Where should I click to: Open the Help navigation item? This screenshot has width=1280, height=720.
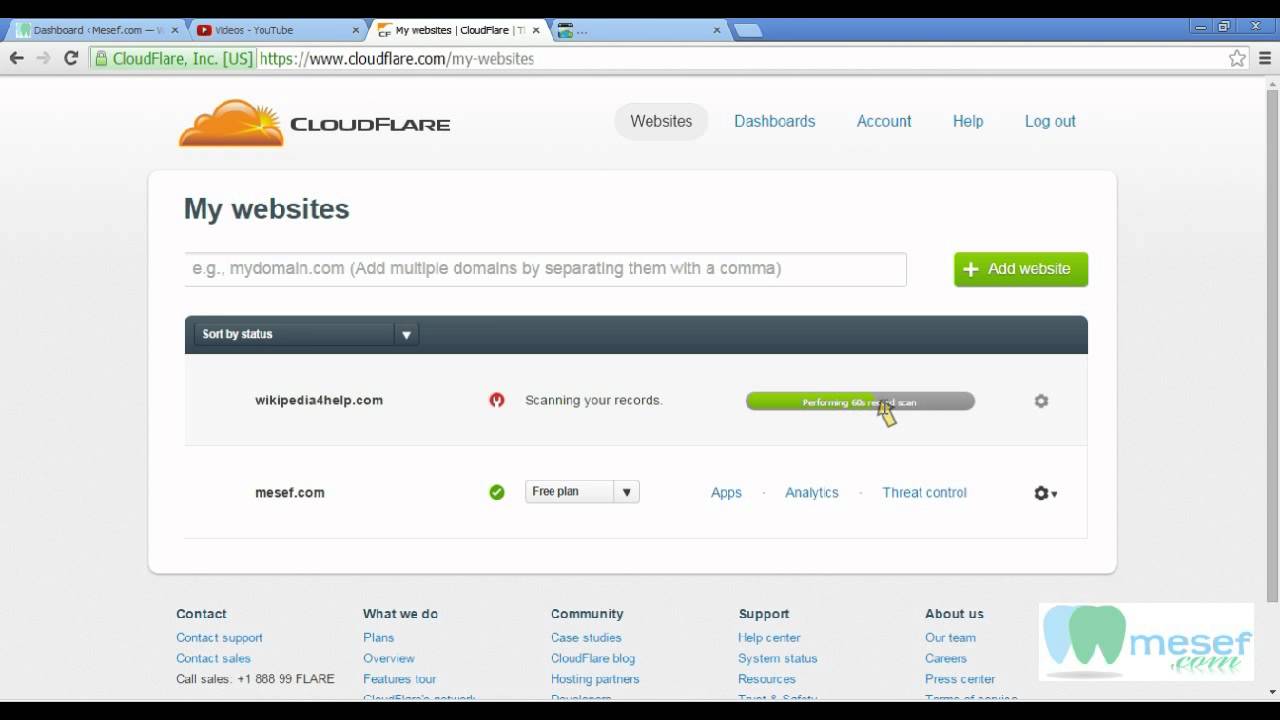968,121
